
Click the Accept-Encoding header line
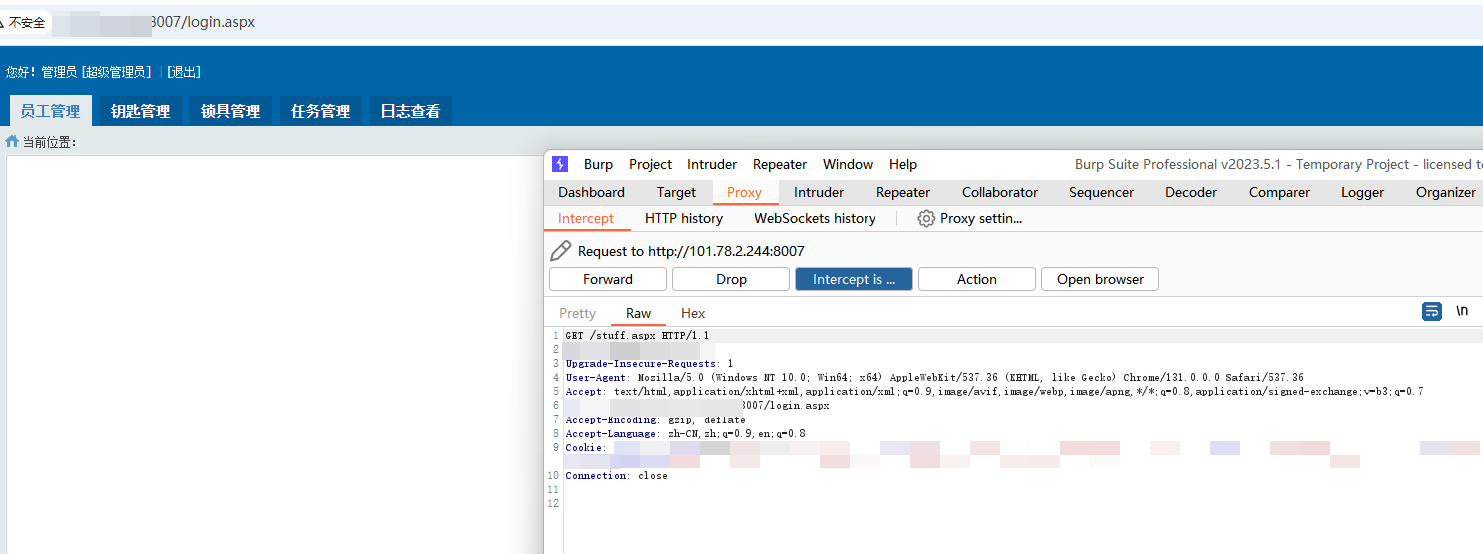655,420
